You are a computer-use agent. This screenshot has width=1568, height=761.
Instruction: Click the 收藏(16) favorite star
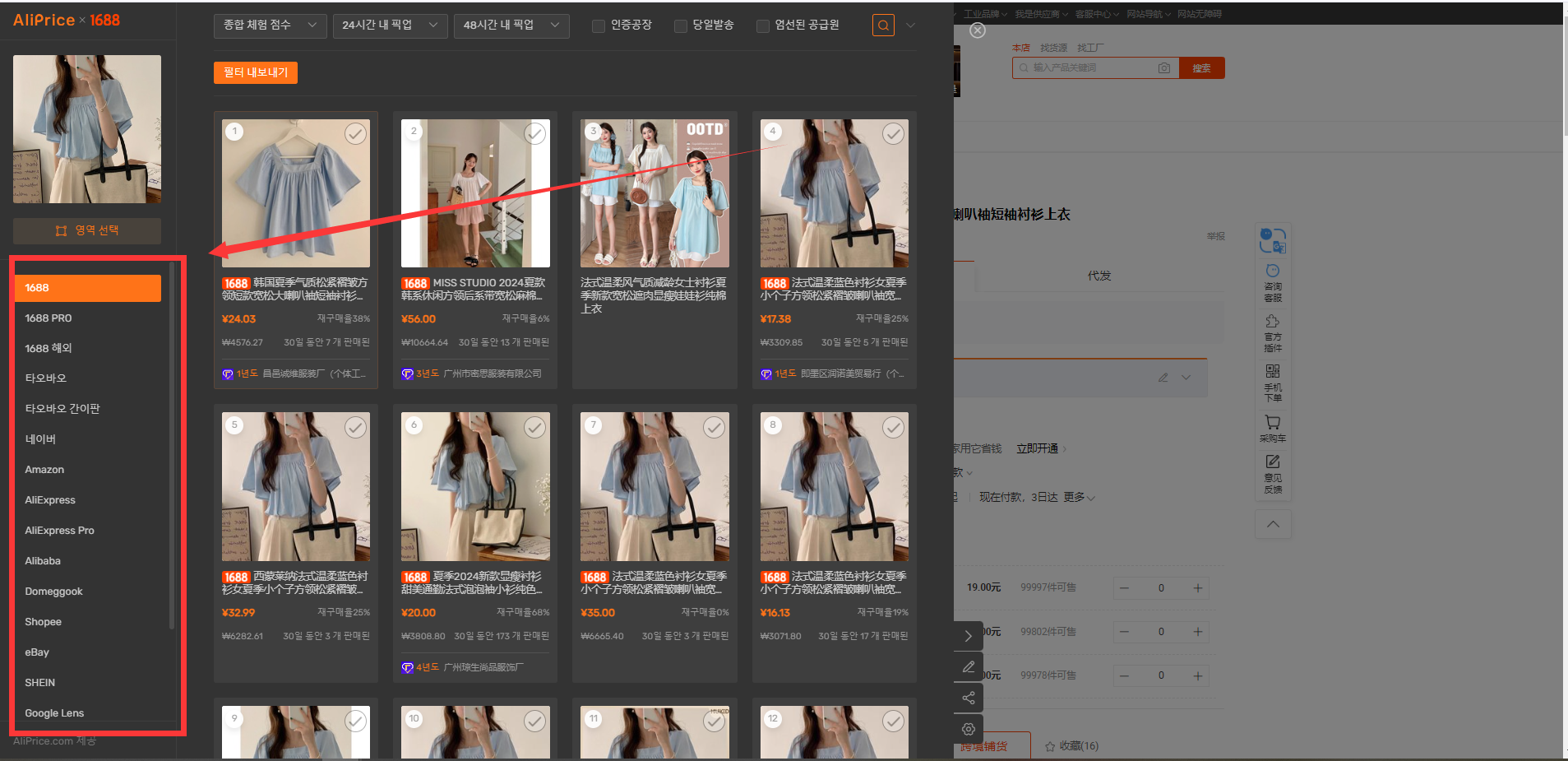pyautogui.click(x=1050, y=746)
